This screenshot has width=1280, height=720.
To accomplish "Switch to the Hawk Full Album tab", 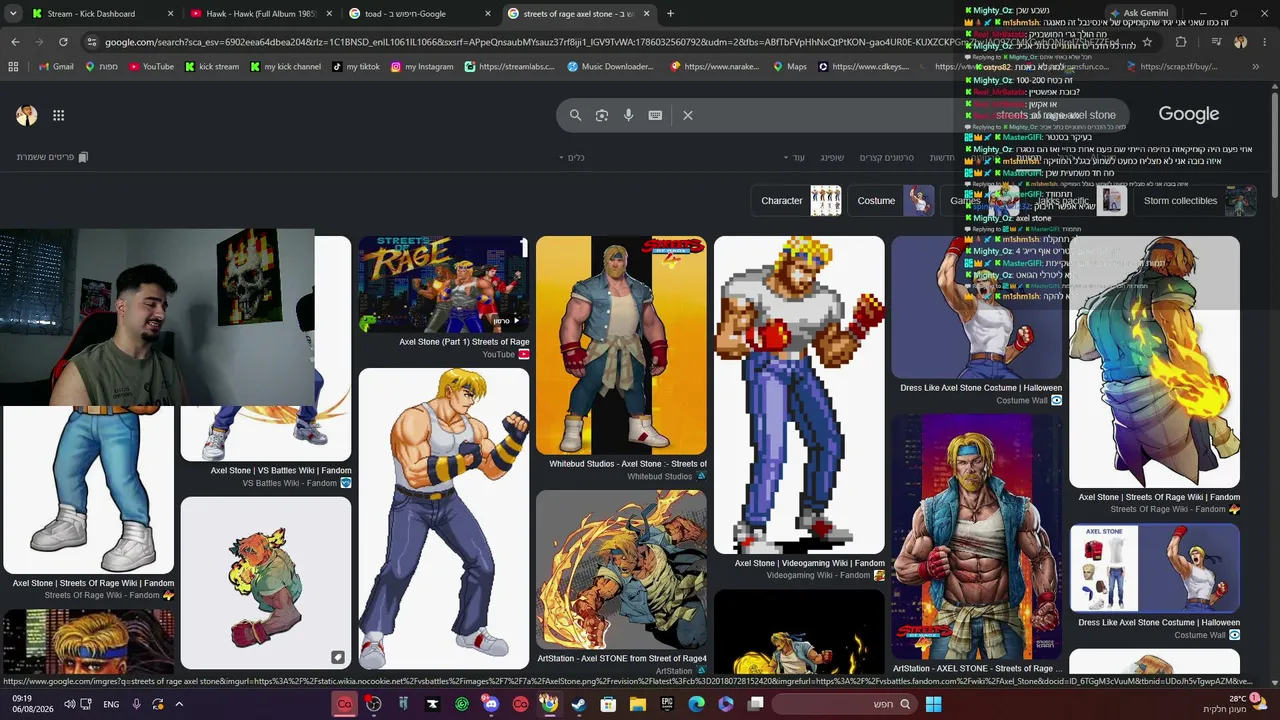I will click(x=261, y=14).
